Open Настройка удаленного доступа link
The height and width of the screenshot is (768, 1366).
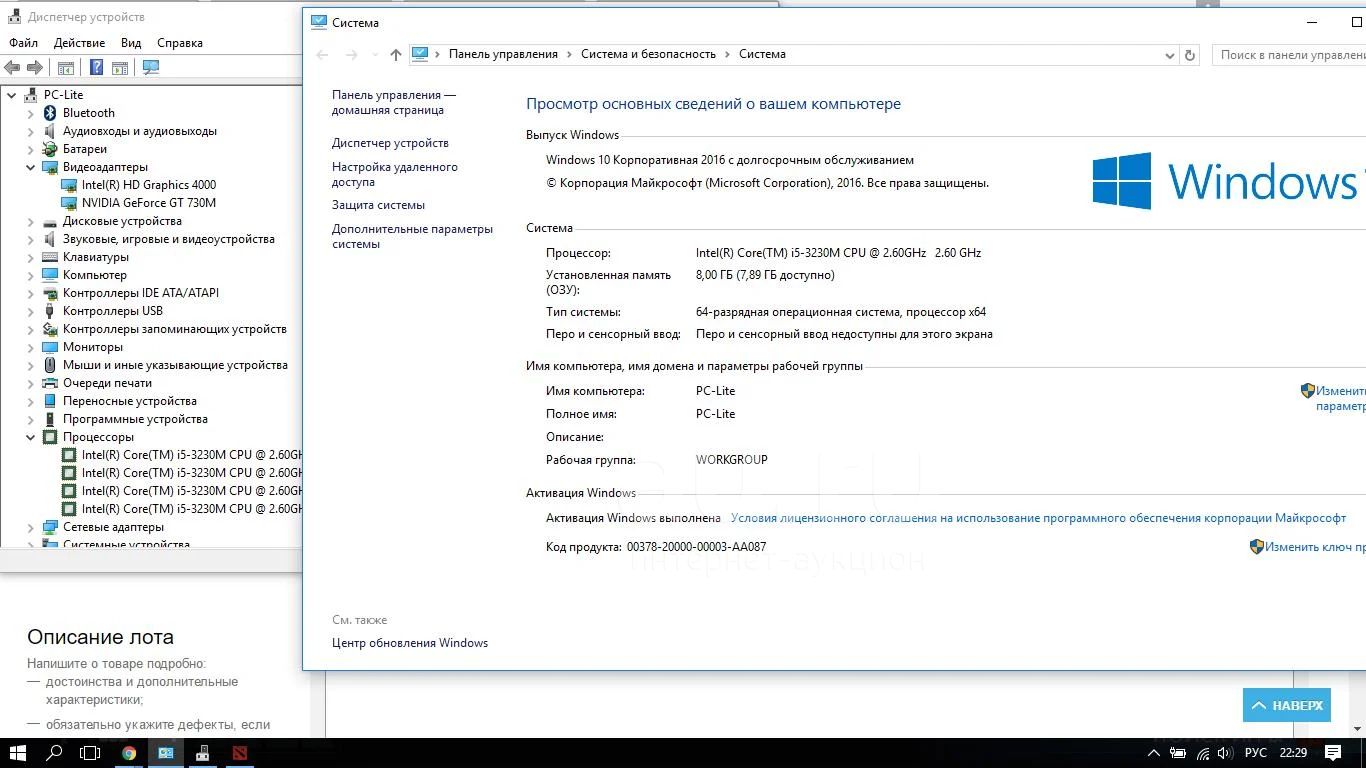(x=395, y=174)
